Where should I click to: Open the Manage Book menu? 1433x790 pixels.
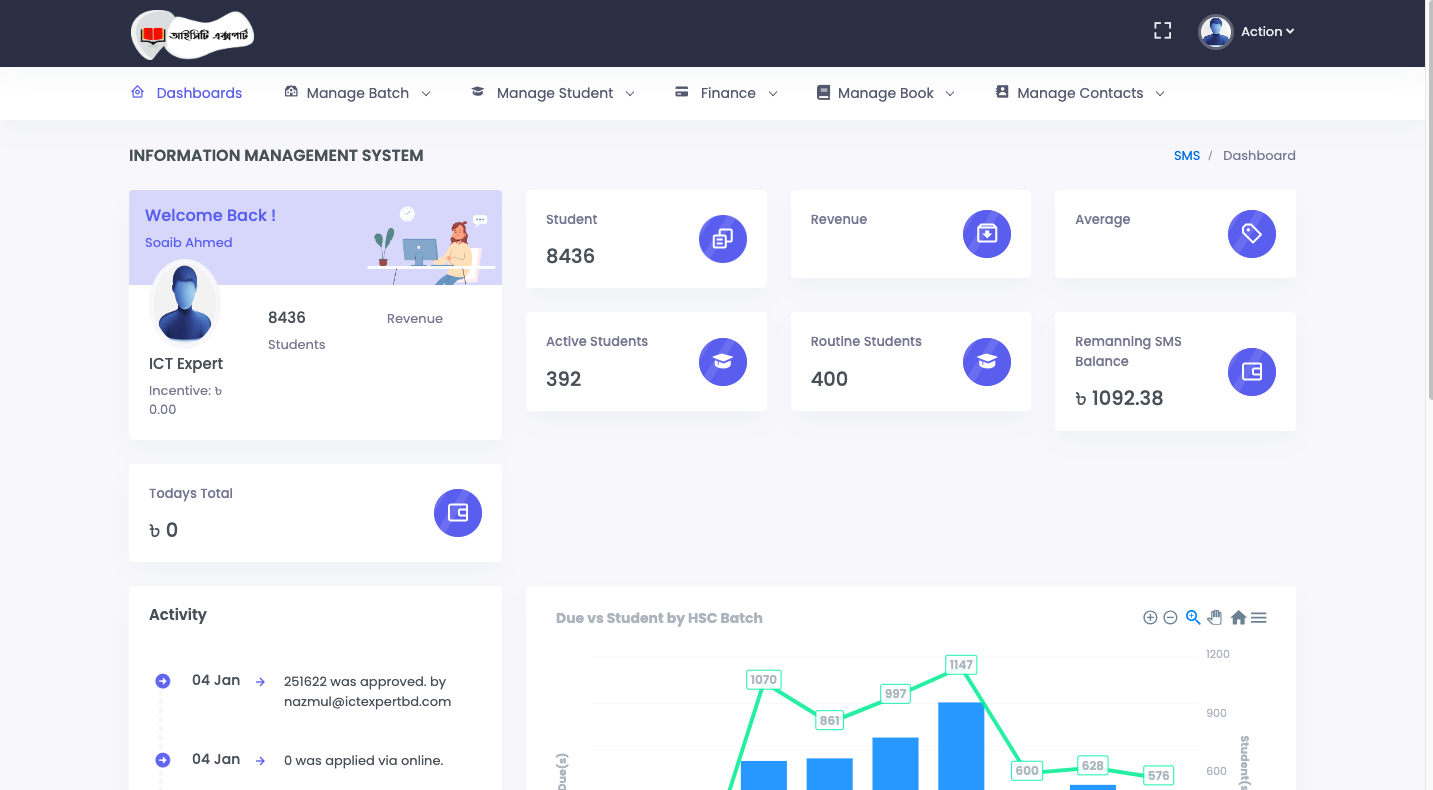tap(886, 93)
